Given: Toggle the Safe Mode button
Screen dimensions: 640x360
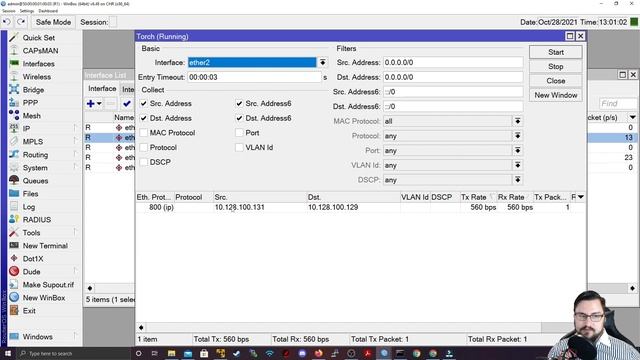Looking at the screenshot, I should coord(53,22).
